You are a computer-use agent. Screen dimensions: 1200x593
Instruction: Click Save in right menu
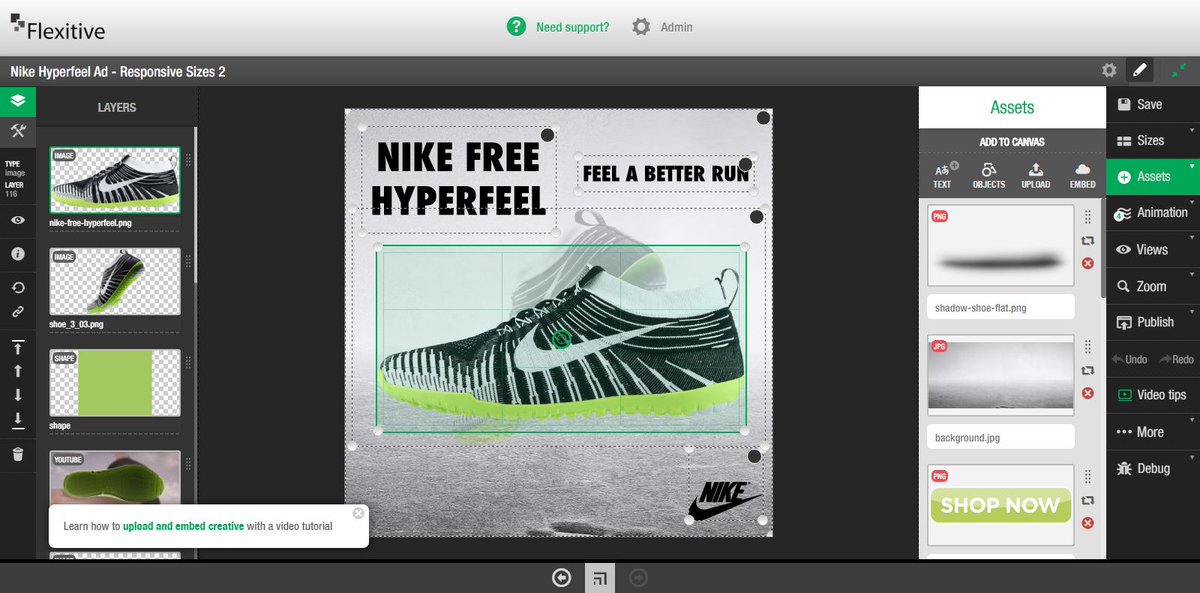click(1152, 104)
